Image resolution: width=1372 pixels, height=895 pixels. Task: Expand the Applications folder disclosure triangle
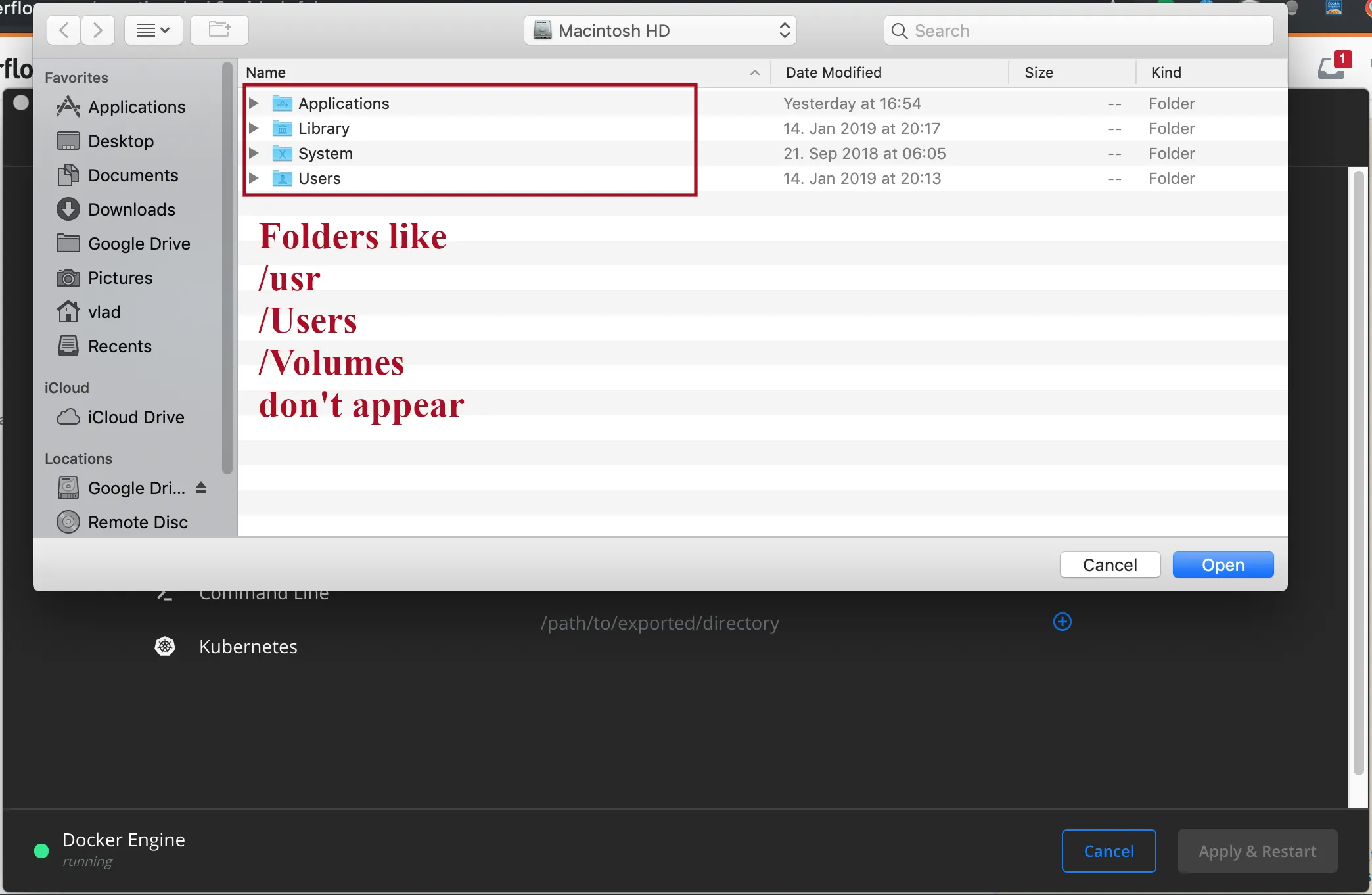pos(254,103)
